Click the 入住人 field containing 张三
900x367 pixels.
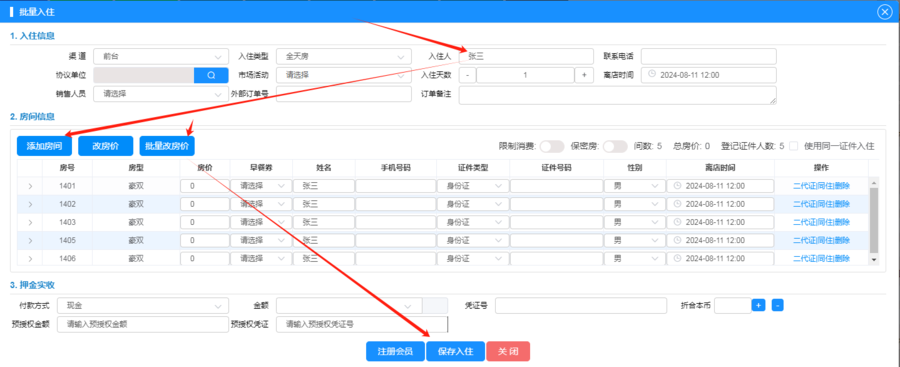click(x=526, y=56)
